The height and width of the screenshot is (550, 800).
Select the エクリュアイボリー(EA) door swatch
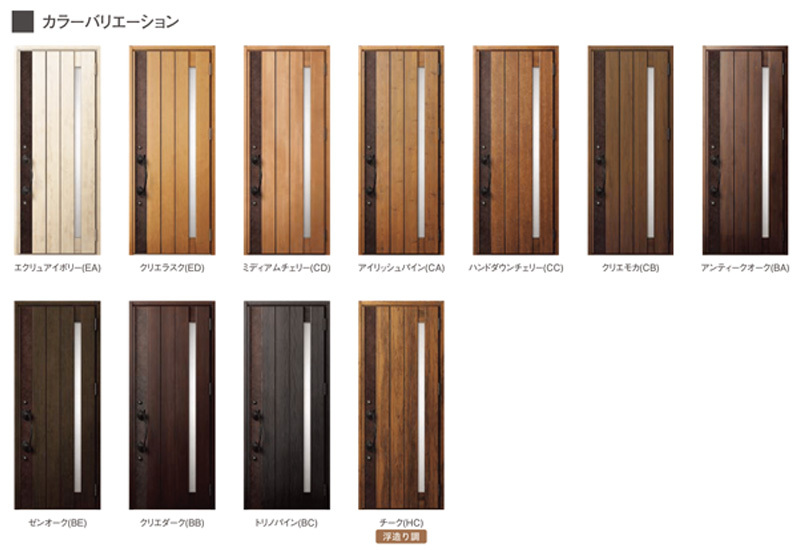tap(57, 150)
